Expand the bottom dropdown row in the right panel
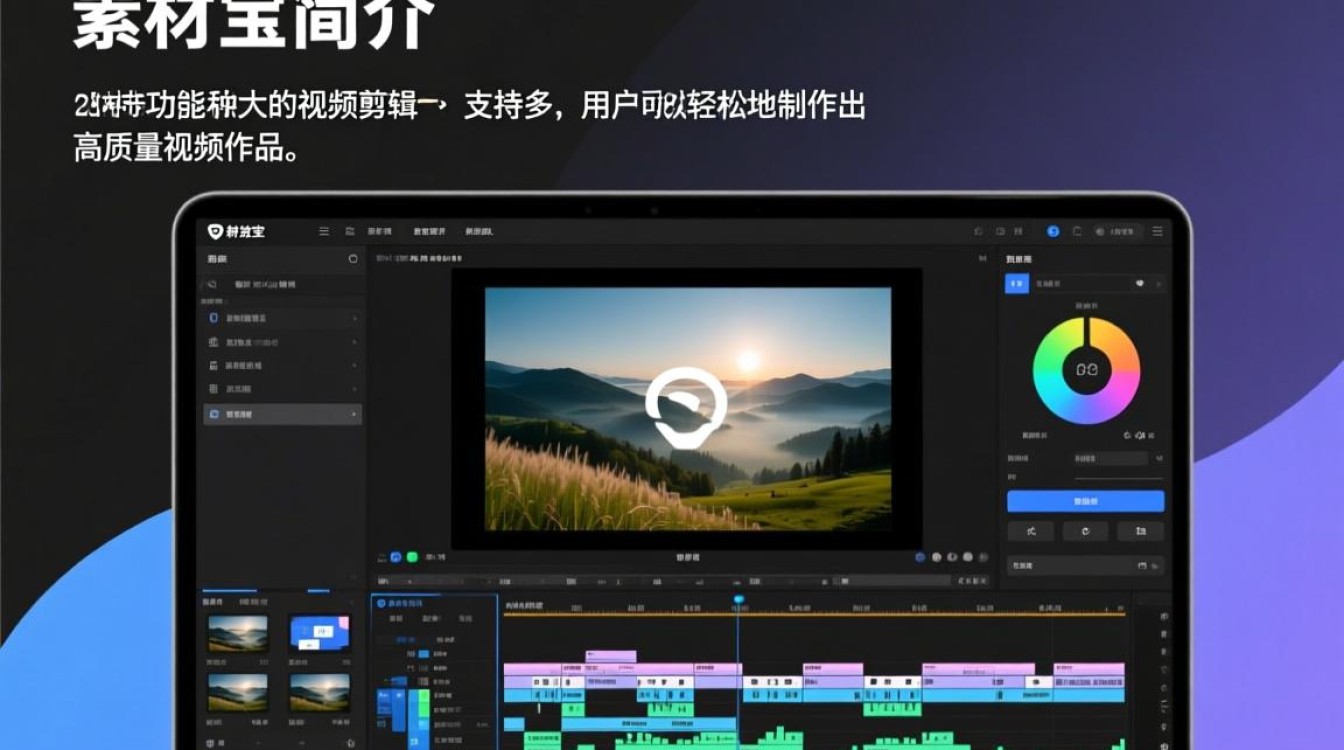Screen dimensions: 1344x750 click(x=1085, y=566)
